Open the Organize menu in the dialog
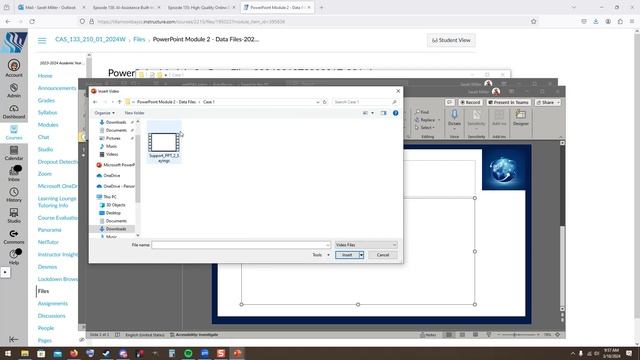 tap(104, 113)
